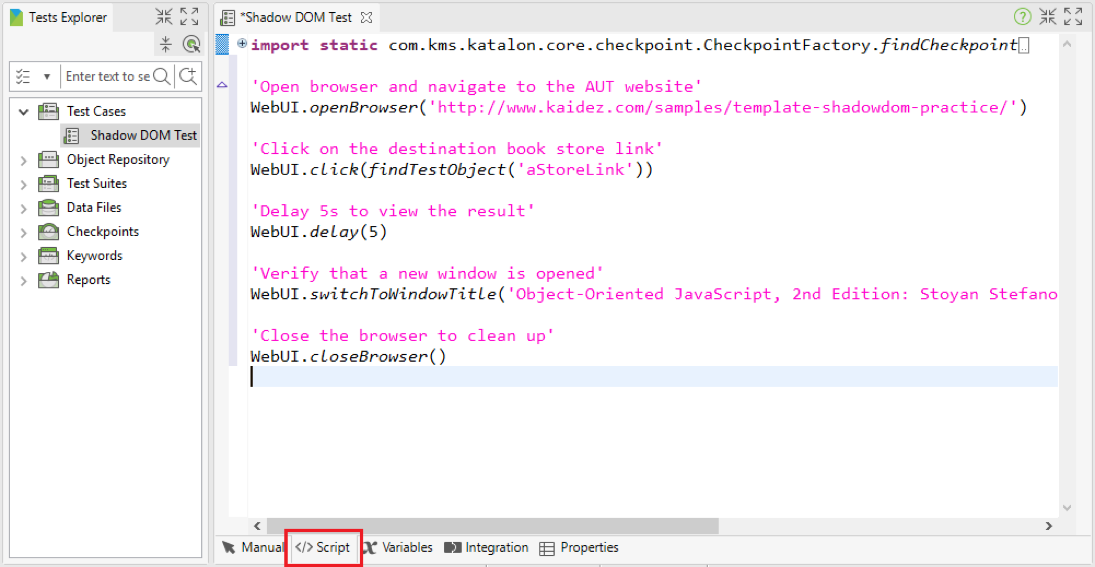Focus the 'Enter text to search' field
1095x567 pixels.
(107, 76)
